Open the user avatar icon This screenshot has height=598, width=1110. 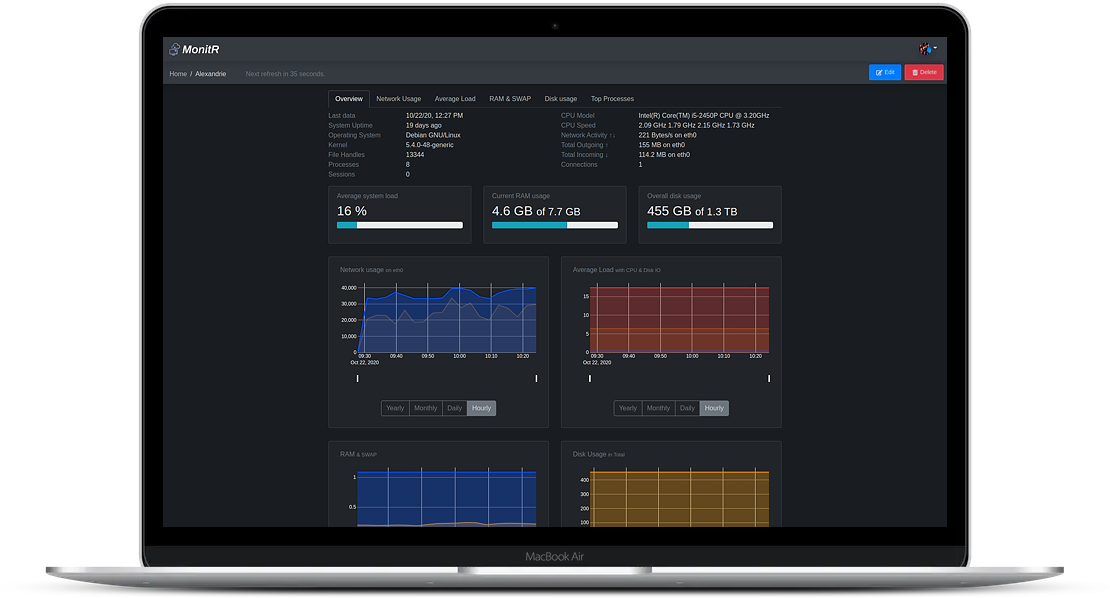pyautogui.click(x=925, y=48)
